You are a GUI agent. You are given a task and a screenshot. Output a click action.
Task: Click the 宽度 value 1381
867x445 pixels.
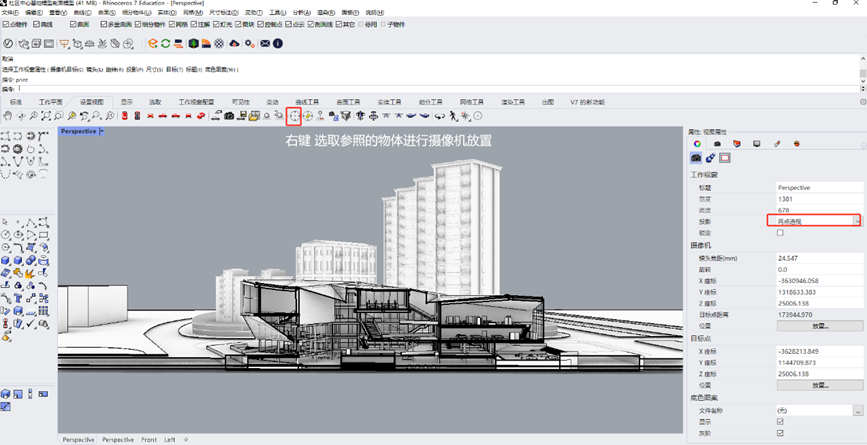[784, 199]
